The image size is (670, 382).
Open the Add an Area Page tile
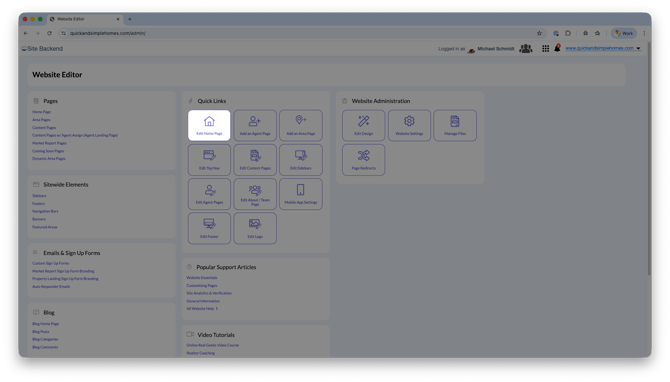(301, 125)
